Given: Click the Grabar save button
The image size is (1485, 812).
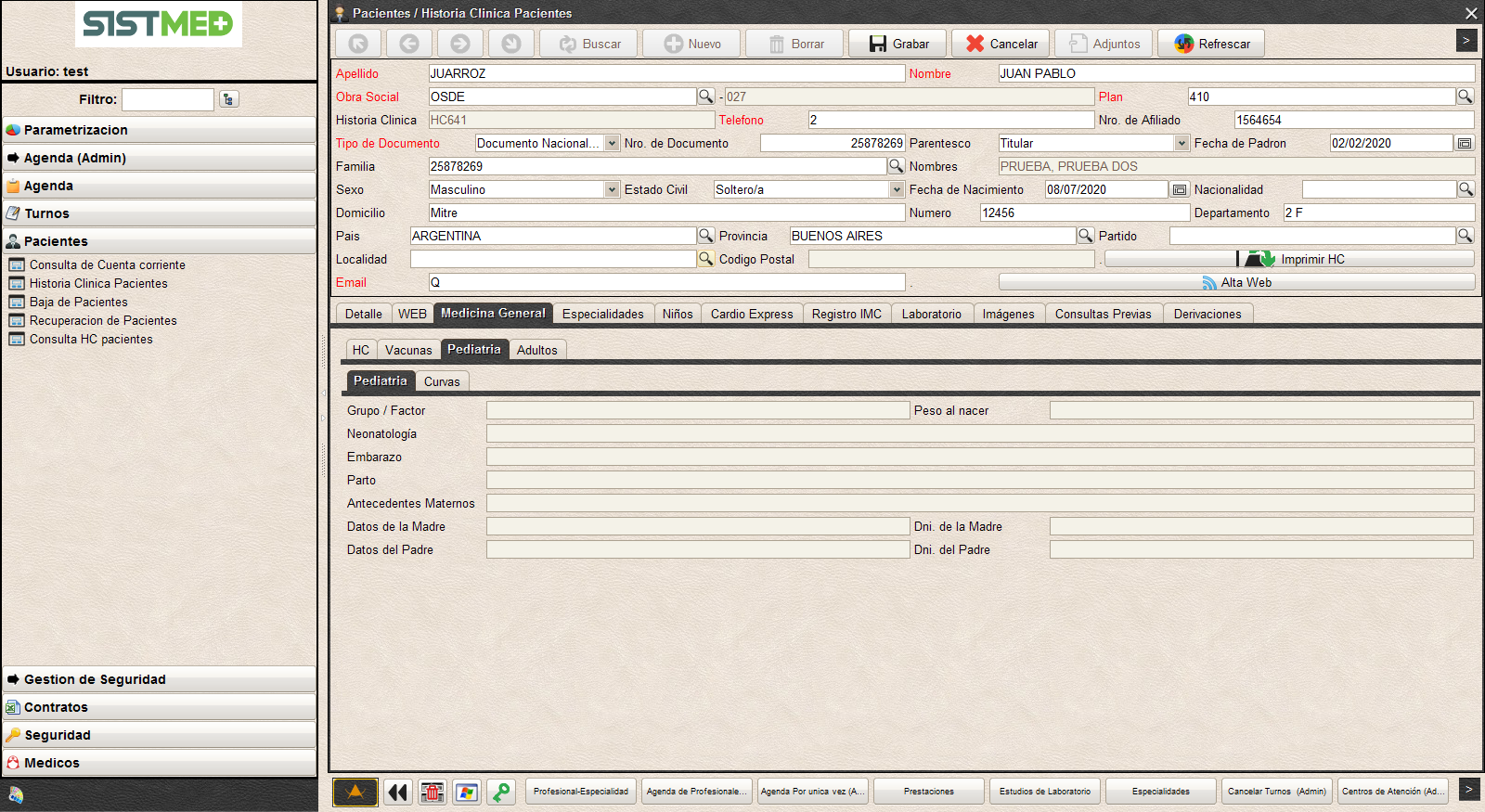Looking at the screenshot, I should [x=897, y=44].
